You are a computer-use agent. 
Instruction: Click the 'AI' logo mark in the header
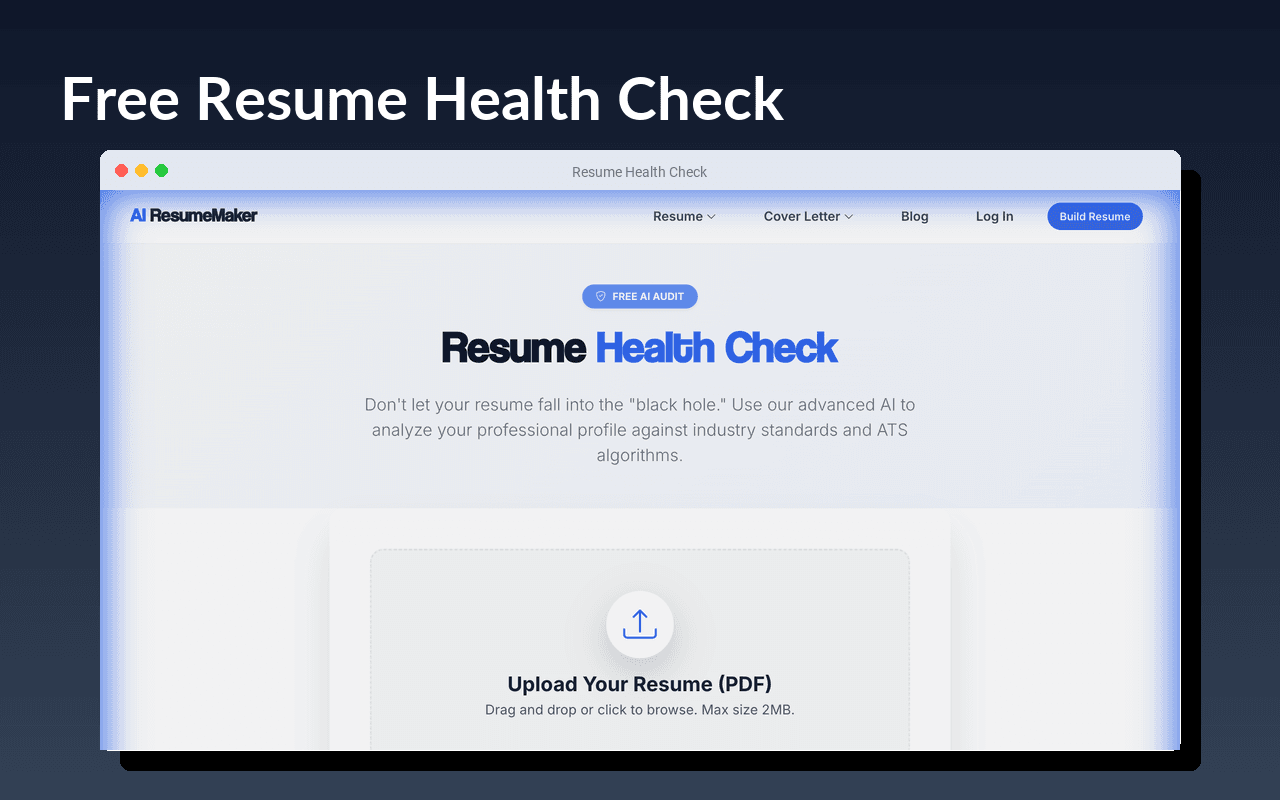coord(138,215)
